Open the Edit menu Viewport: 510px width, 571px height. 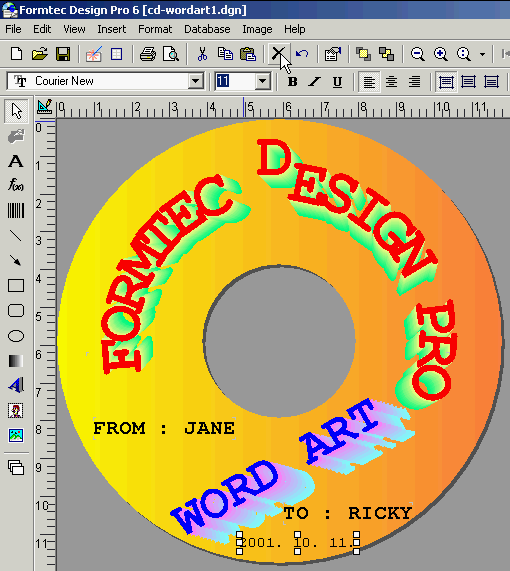42,29
